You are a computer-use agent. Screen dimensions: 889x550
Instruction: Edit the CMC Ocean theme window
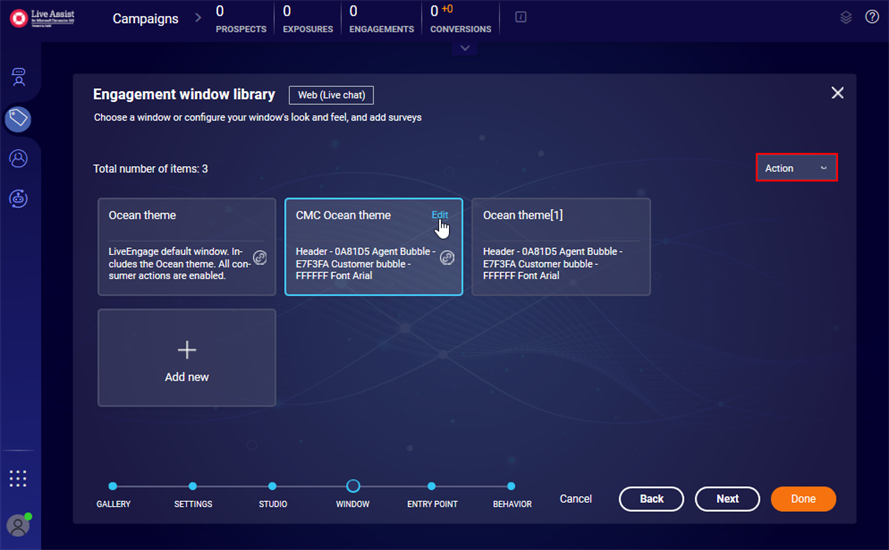pos(439,215)
